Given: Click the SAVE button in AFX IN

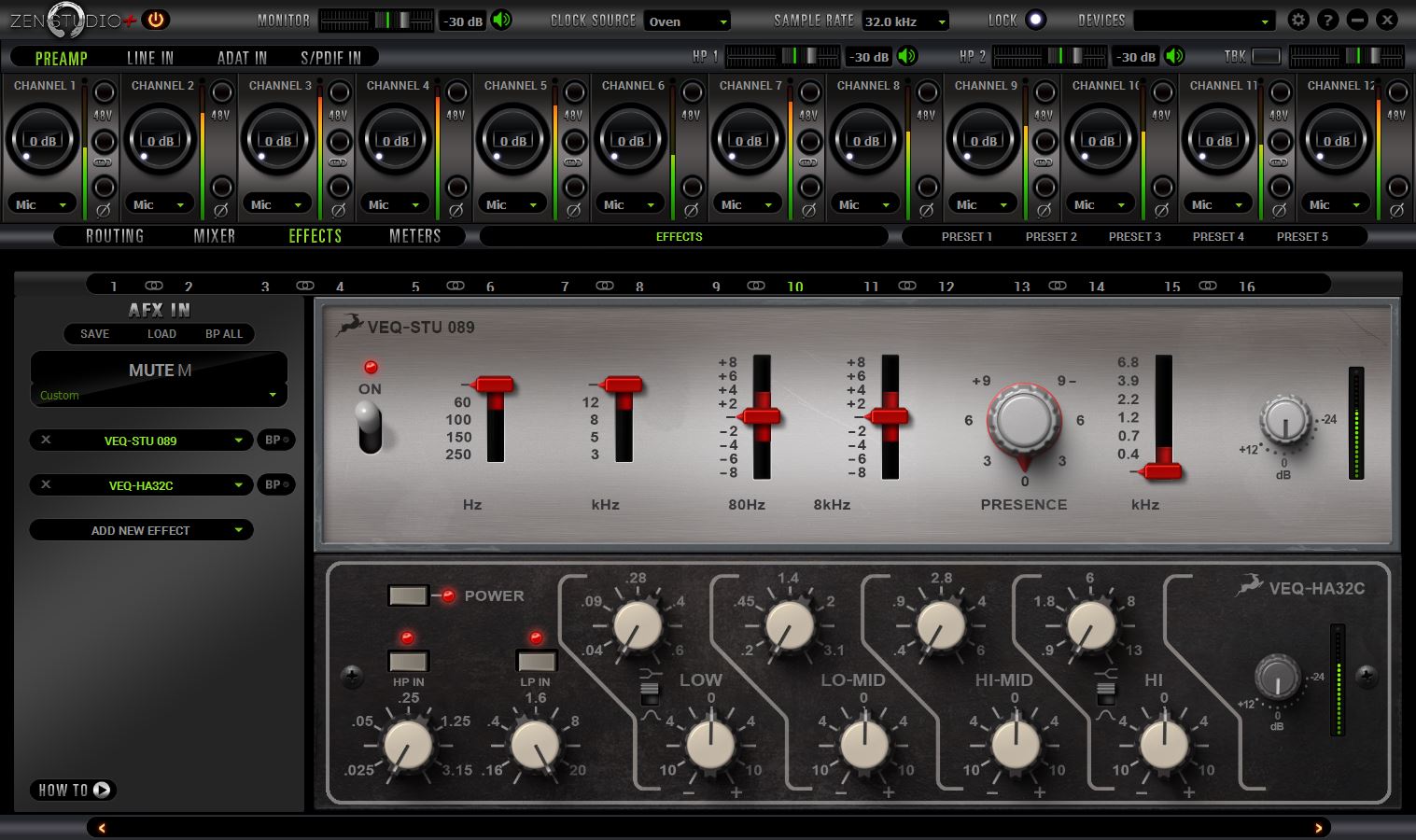Looking at the screenshot, I should [x=94, y=333].
